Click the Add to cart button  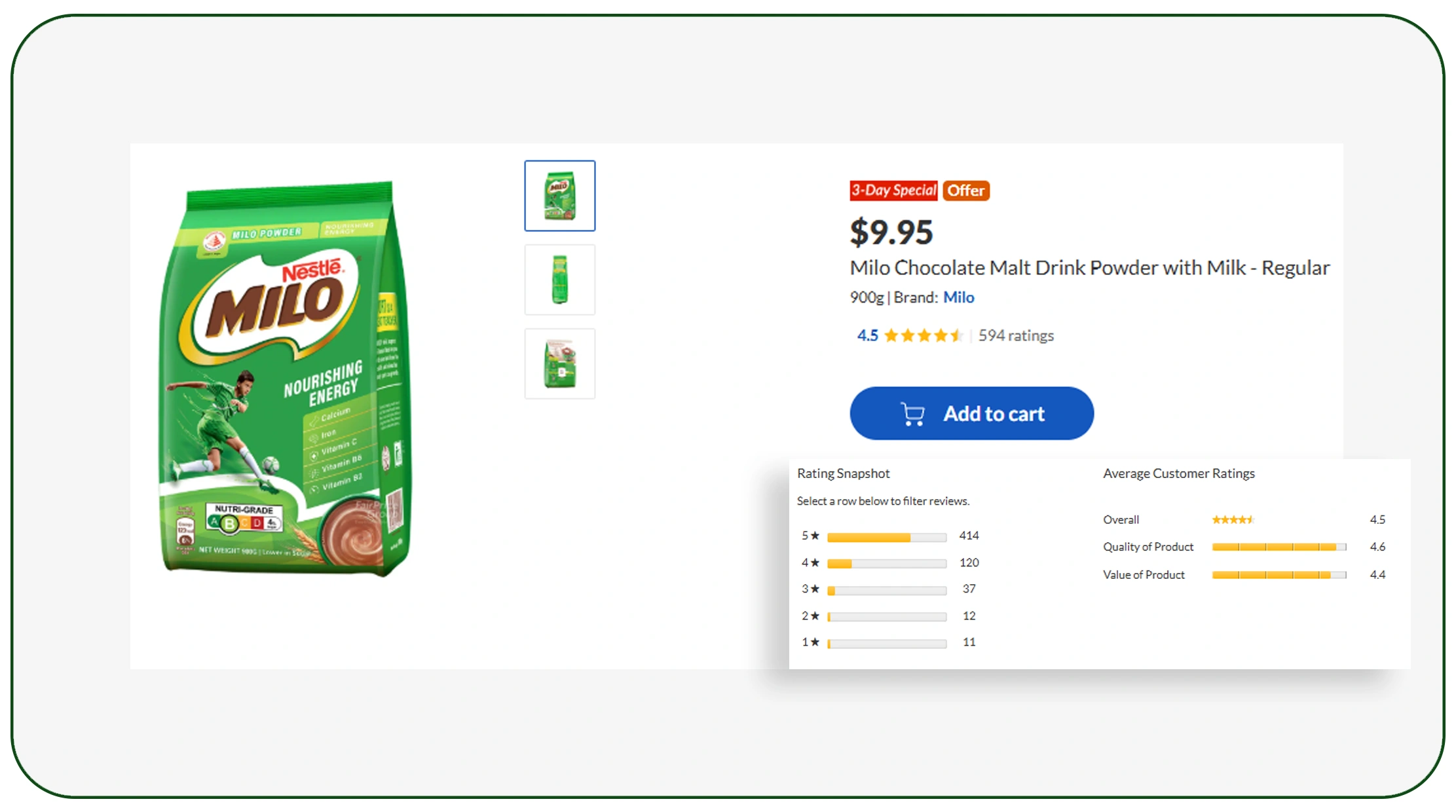971,413
